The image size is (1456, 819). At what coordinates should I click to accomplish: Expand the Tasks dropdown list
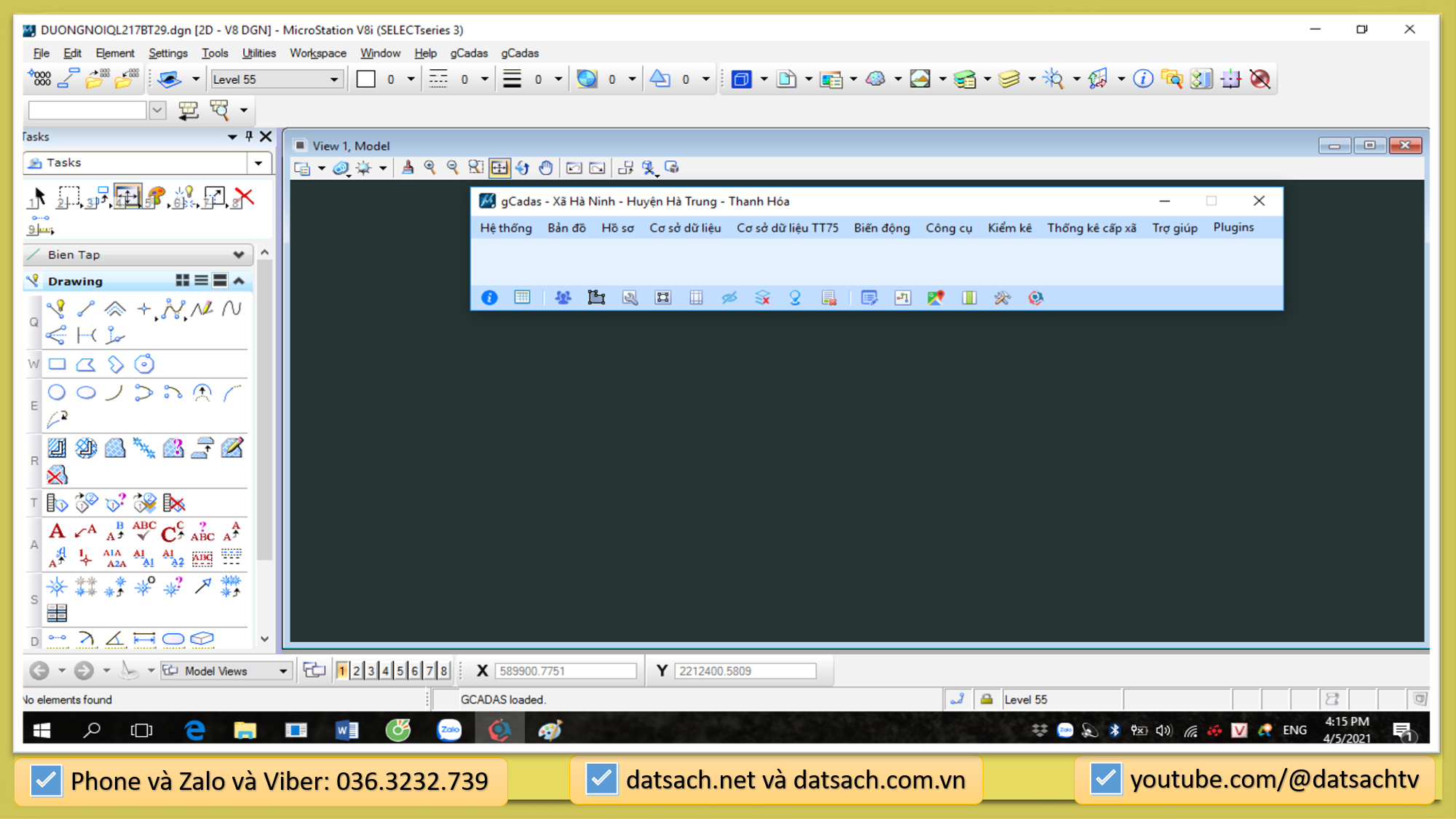tap(258, 163)
